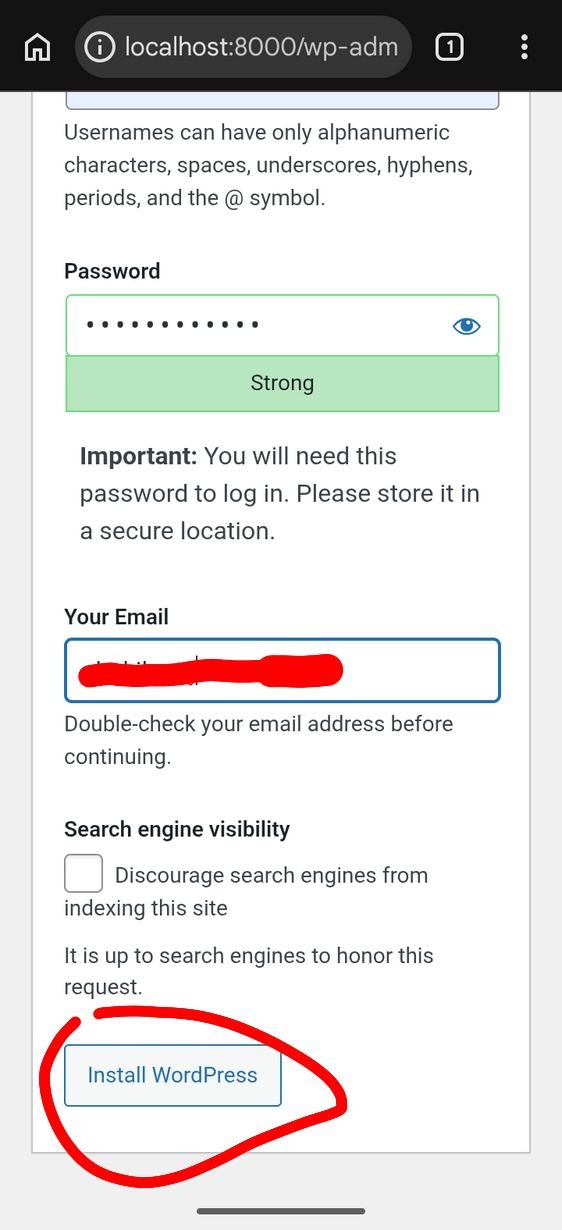This screenshot has width=562, height=1230.
Task: Click the Strong password strength indicator
Action: point(282,383)
